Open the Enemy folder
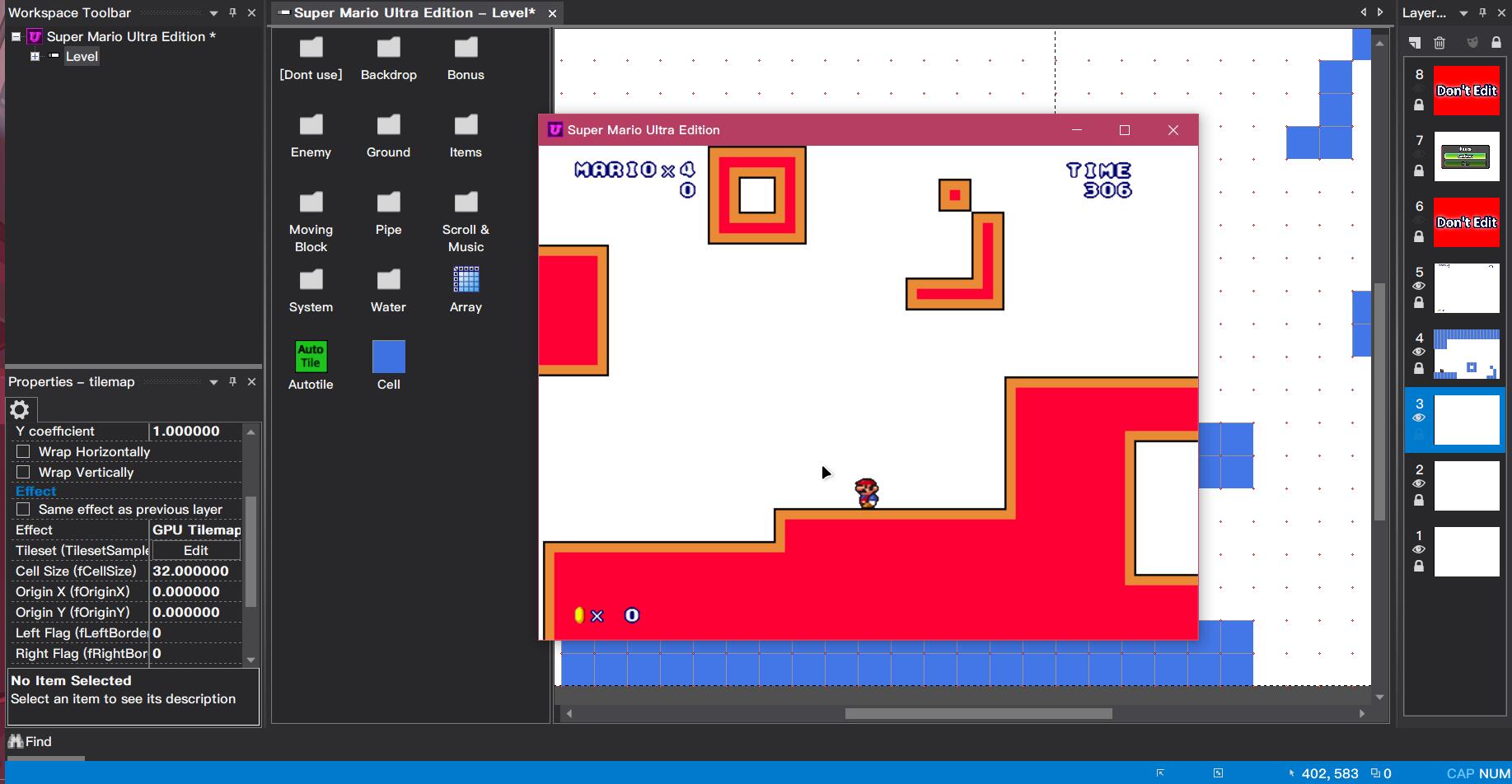The height and width of the screenshot is (784, 1512). [311, 126]
